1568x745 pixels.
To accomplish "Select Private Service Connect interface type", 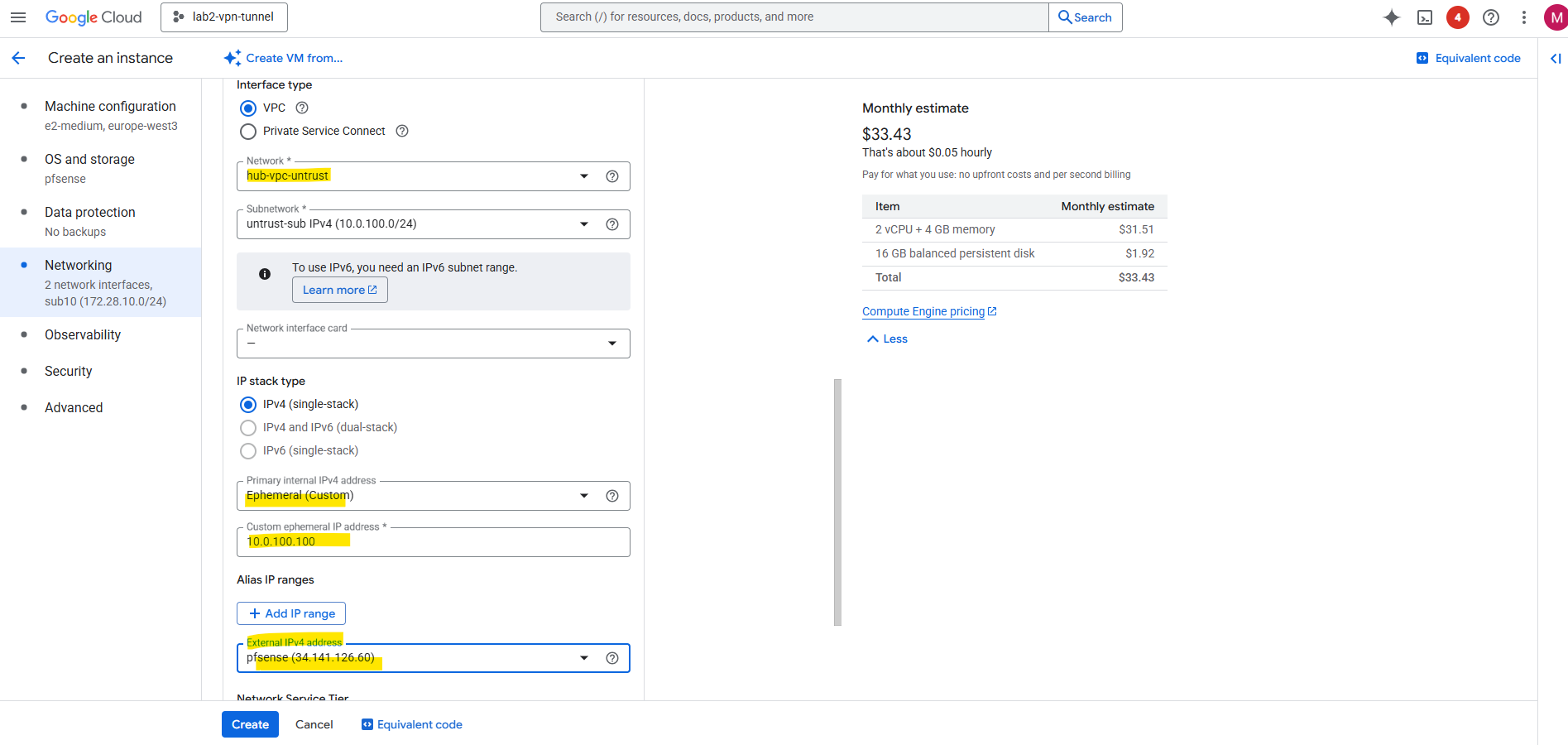I will click(x=248, y=132).
